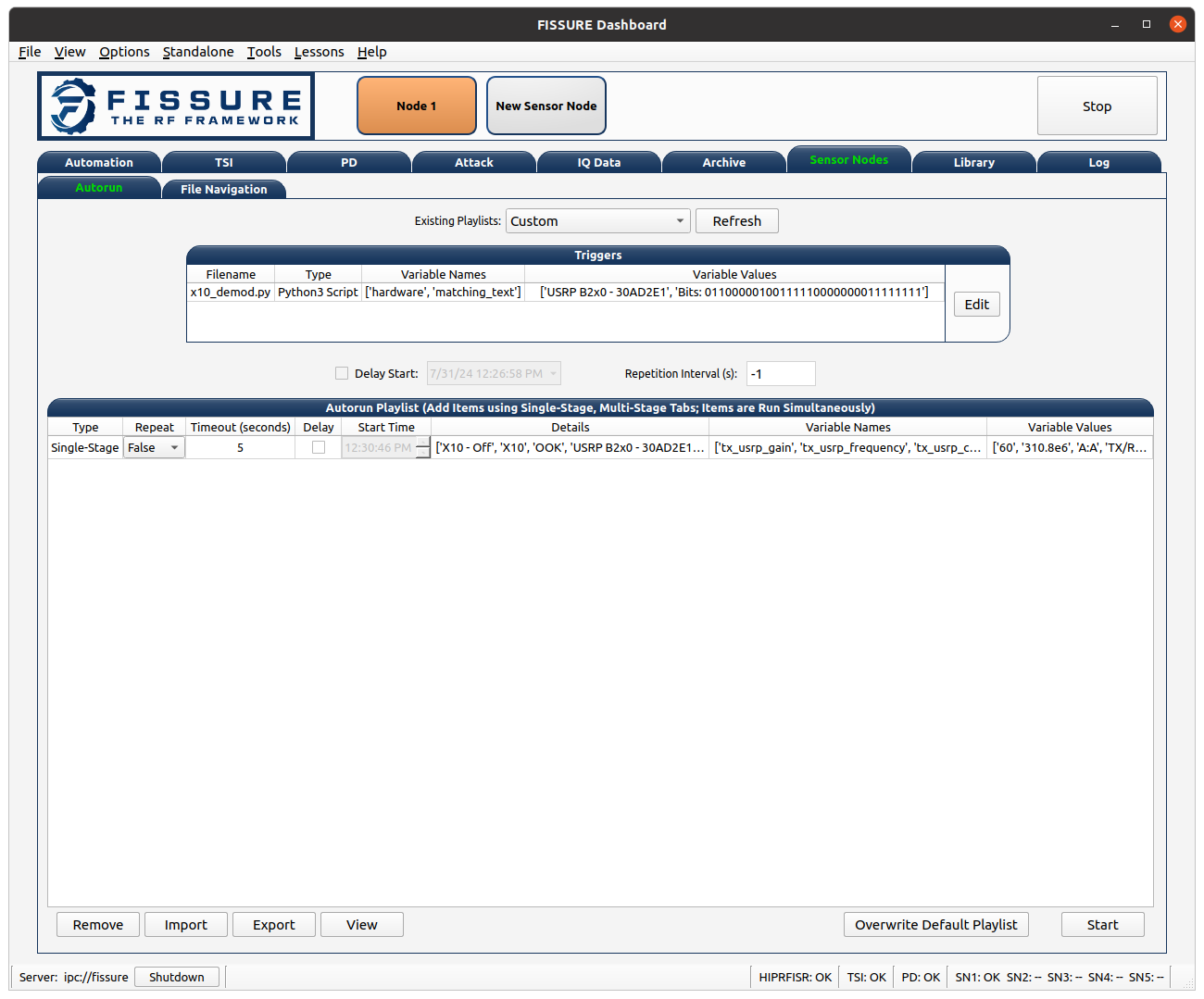The image size is (1204, 999).
Task: Click the New Sensor Node button
Action: pyautogui.click(x=546, y=106)
